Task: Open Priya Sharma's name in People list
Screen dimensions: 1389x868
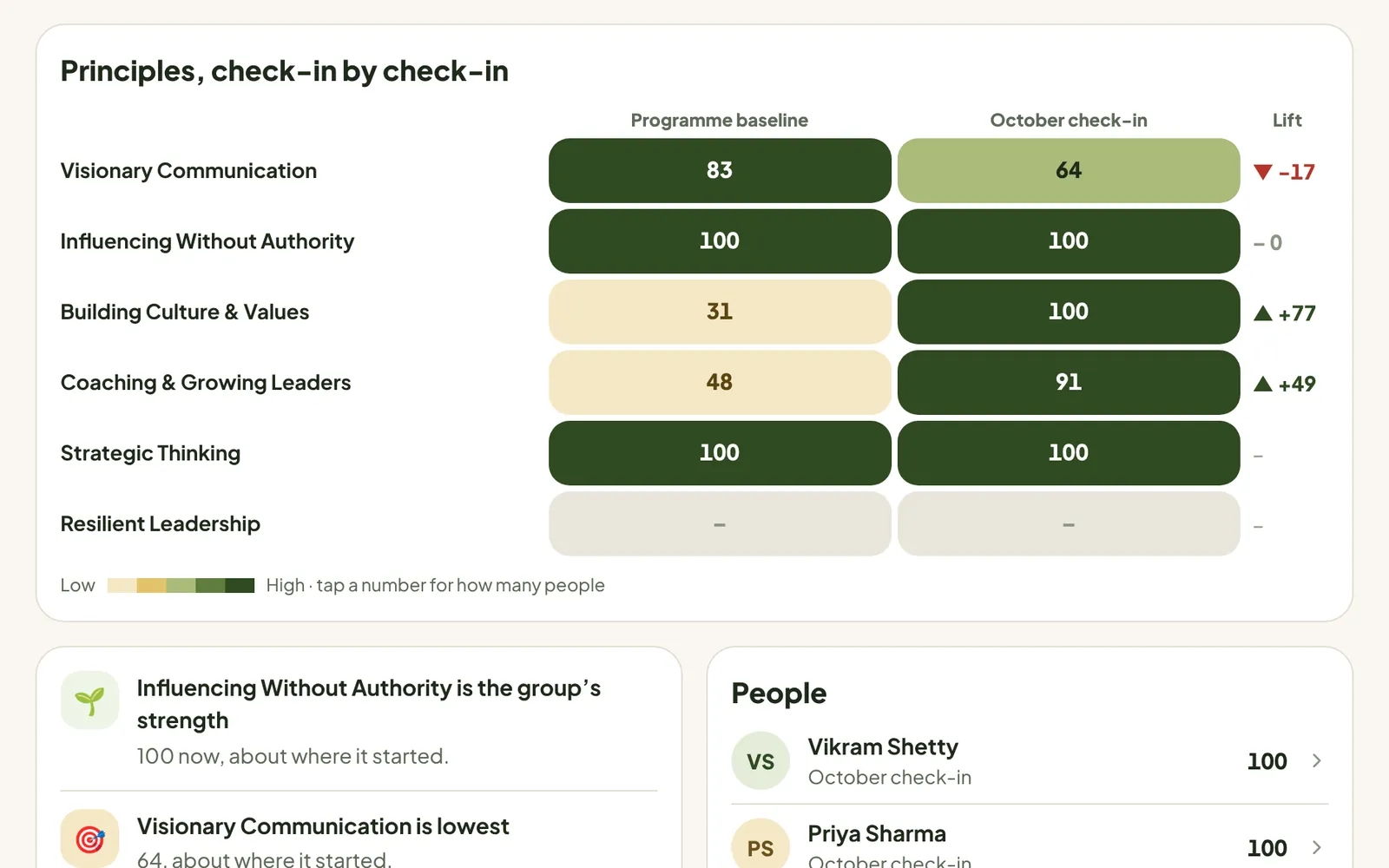Action: coord(877,834)
